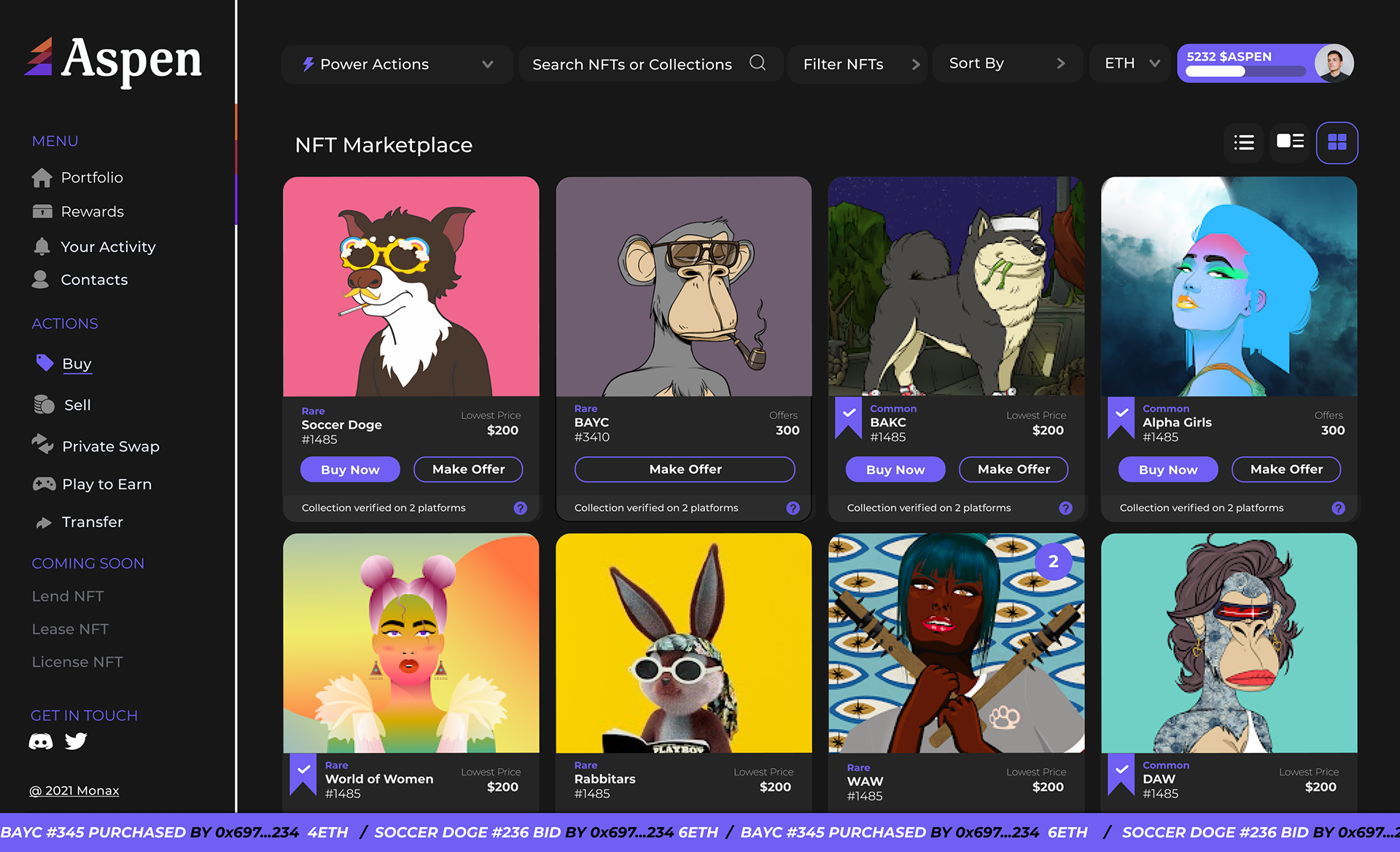Click Buy Now on Soccer Doge

click(350, 469)
